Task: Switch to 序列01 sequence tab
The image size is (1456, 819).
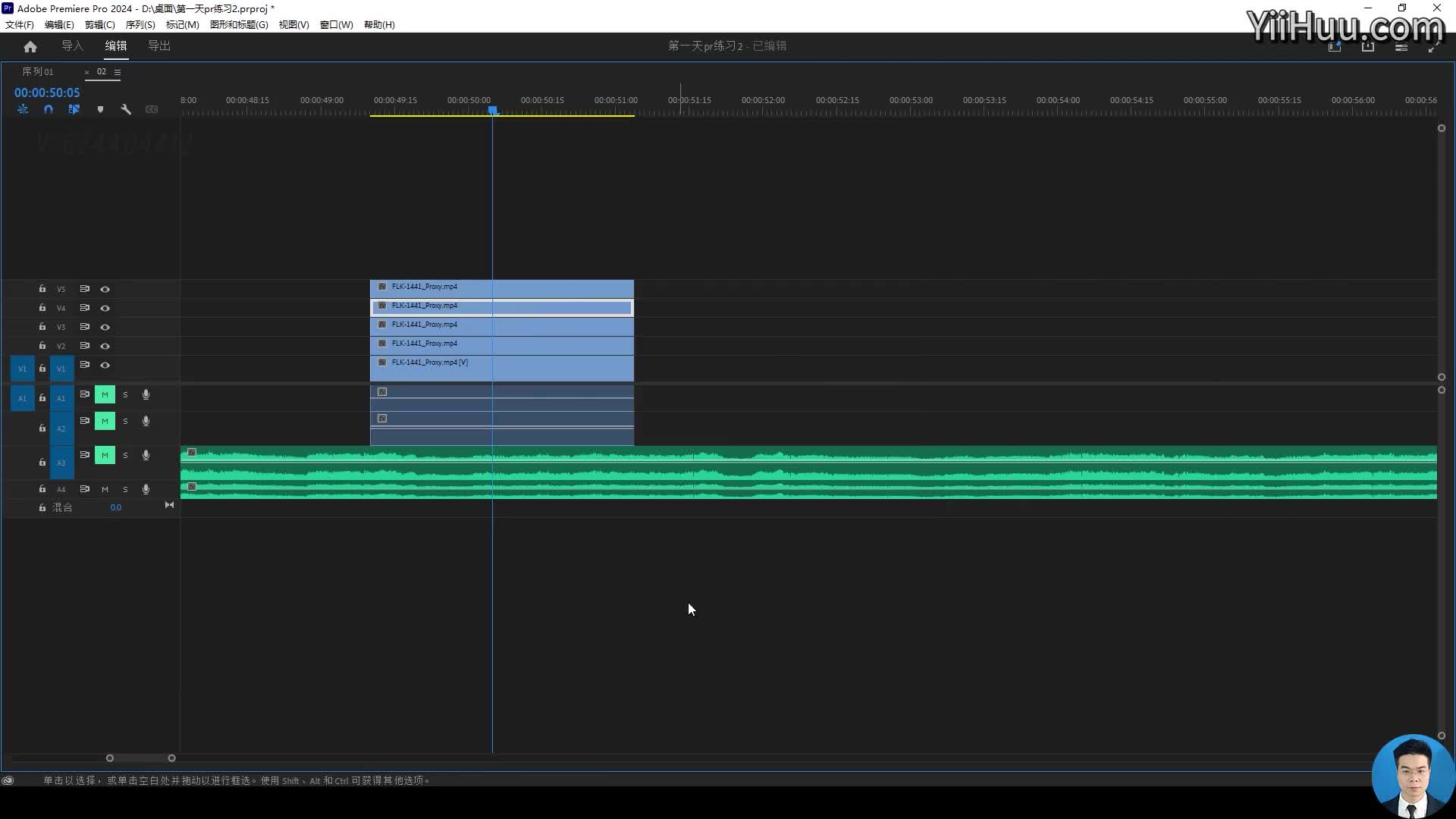Action: tap(38, 72)
